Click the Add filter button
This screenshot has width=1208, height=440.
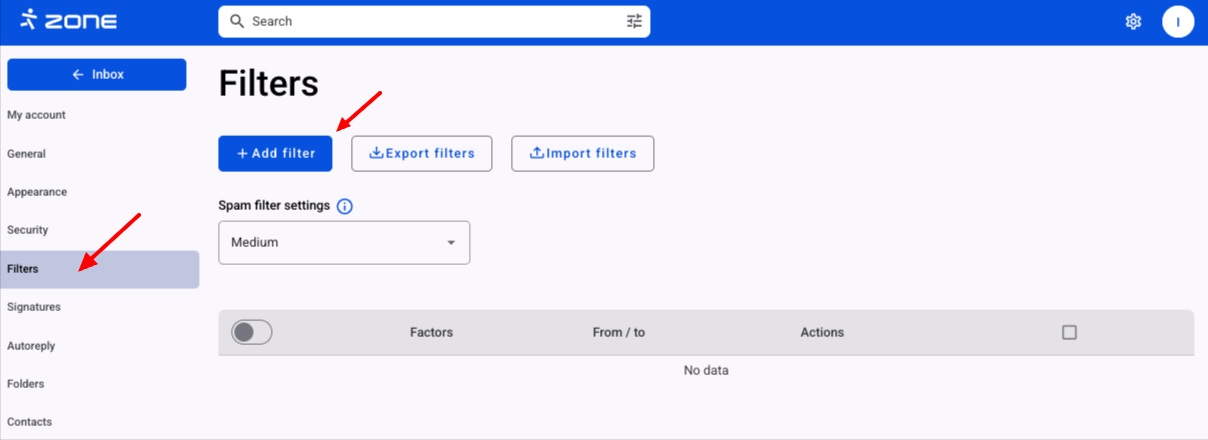275,153
